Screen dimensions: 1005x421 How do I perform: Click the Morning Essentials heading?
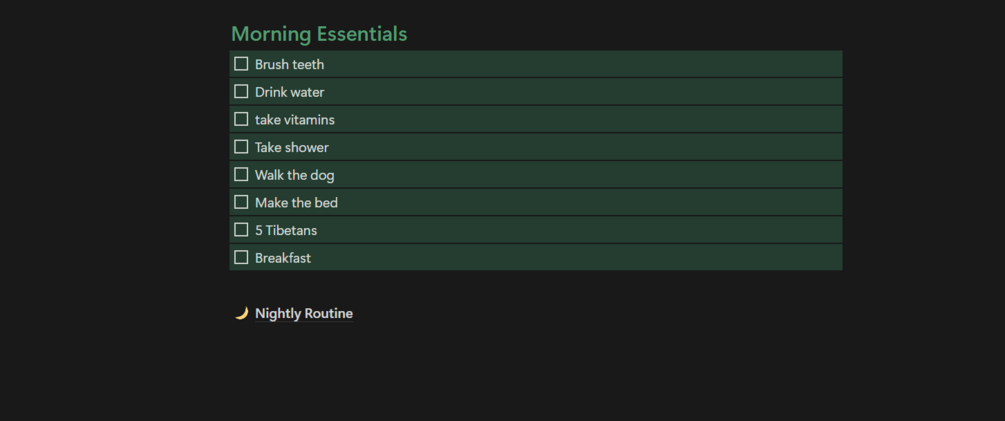(x=319, y=34)
